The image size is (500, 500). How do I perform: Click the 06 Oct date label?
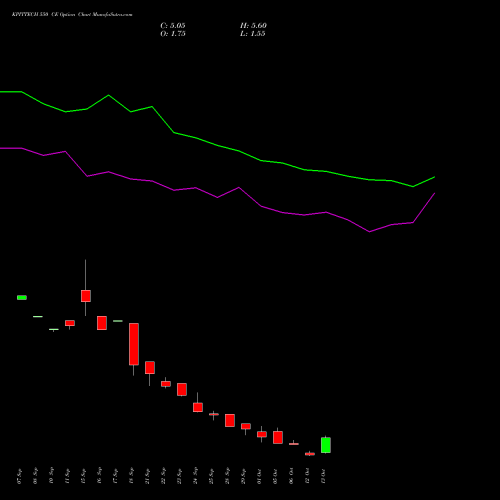click(x=291, y=476)
